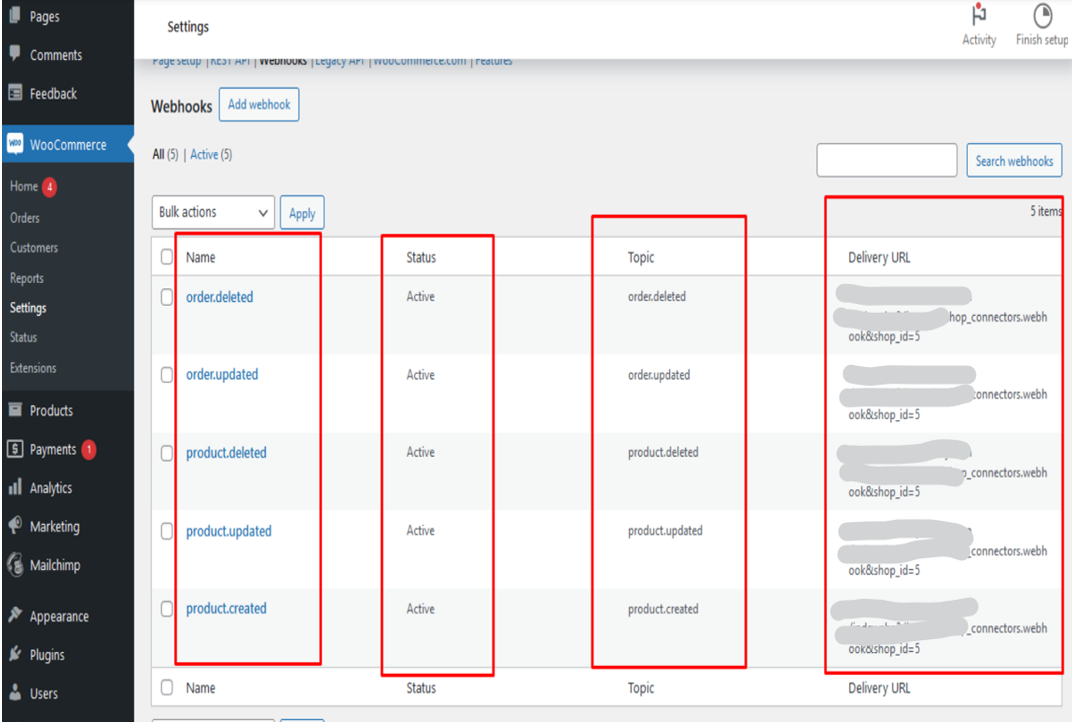Click the Finish setup icon

tap(1041, 14)
